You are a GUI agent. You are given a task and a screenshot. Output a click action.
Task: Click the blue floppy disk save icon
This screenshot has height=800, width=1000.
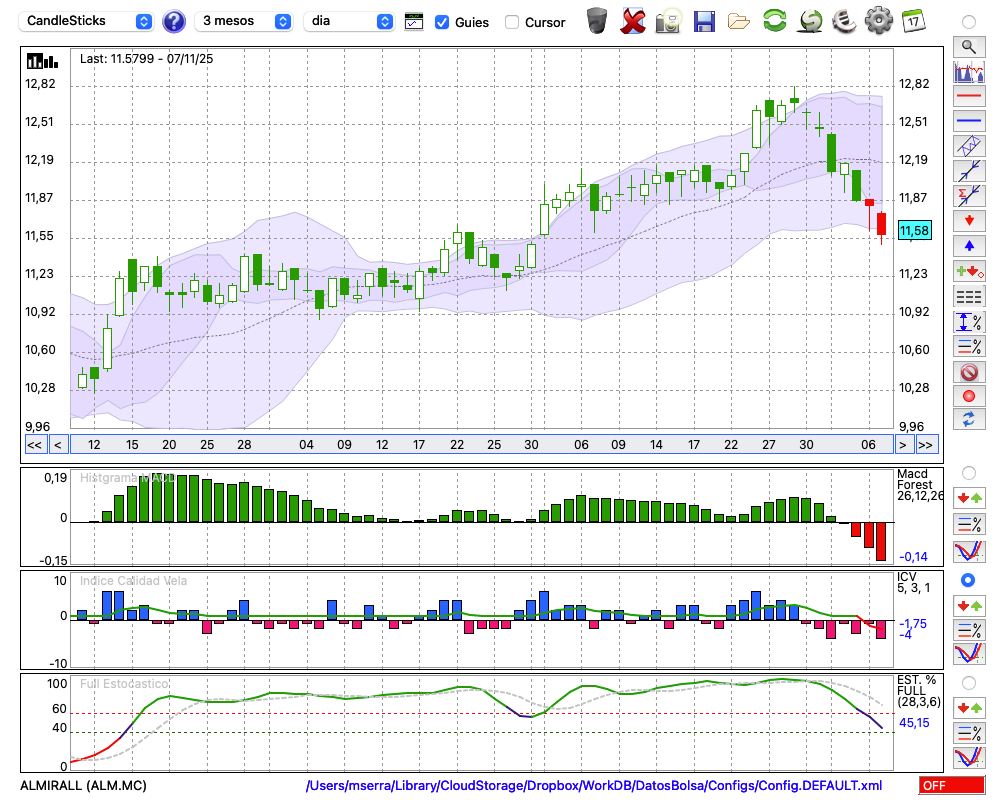[x=704, y=20]
